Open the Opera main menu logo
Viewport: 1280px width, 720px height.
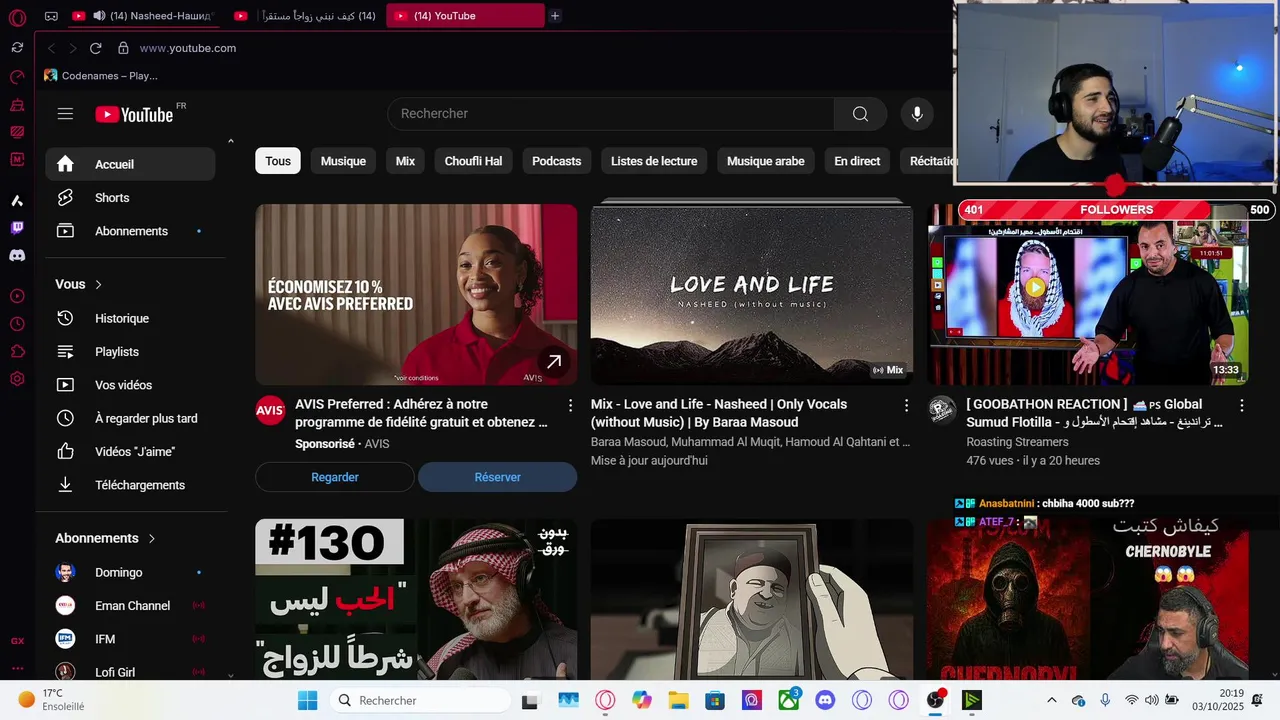(x=17, y=17)
